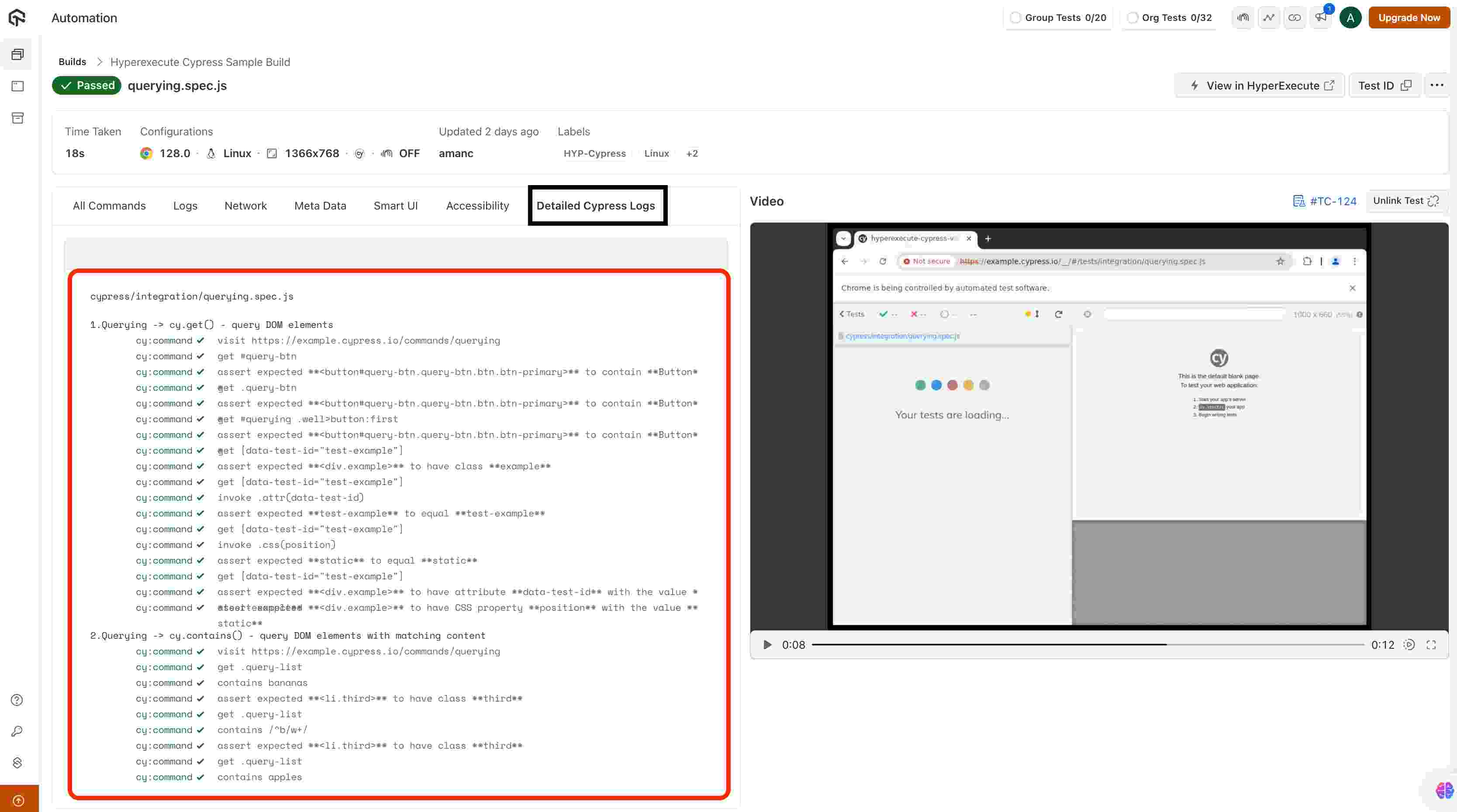Click the analytics graph icon in header
Viewport: 1457px width, 812px height.
coord(1269,17)
